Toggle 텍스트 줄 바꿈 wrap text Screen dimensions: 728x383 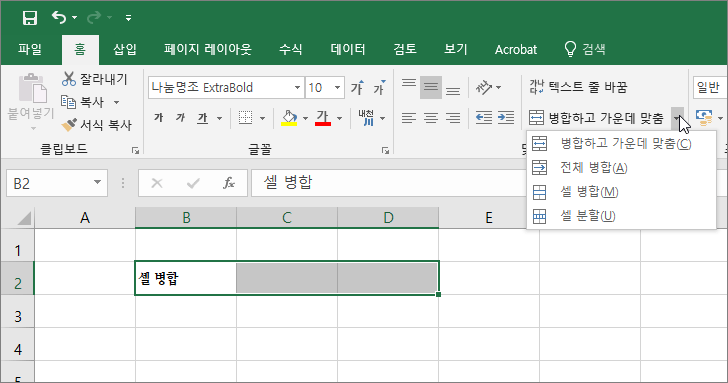click(578, 87)
